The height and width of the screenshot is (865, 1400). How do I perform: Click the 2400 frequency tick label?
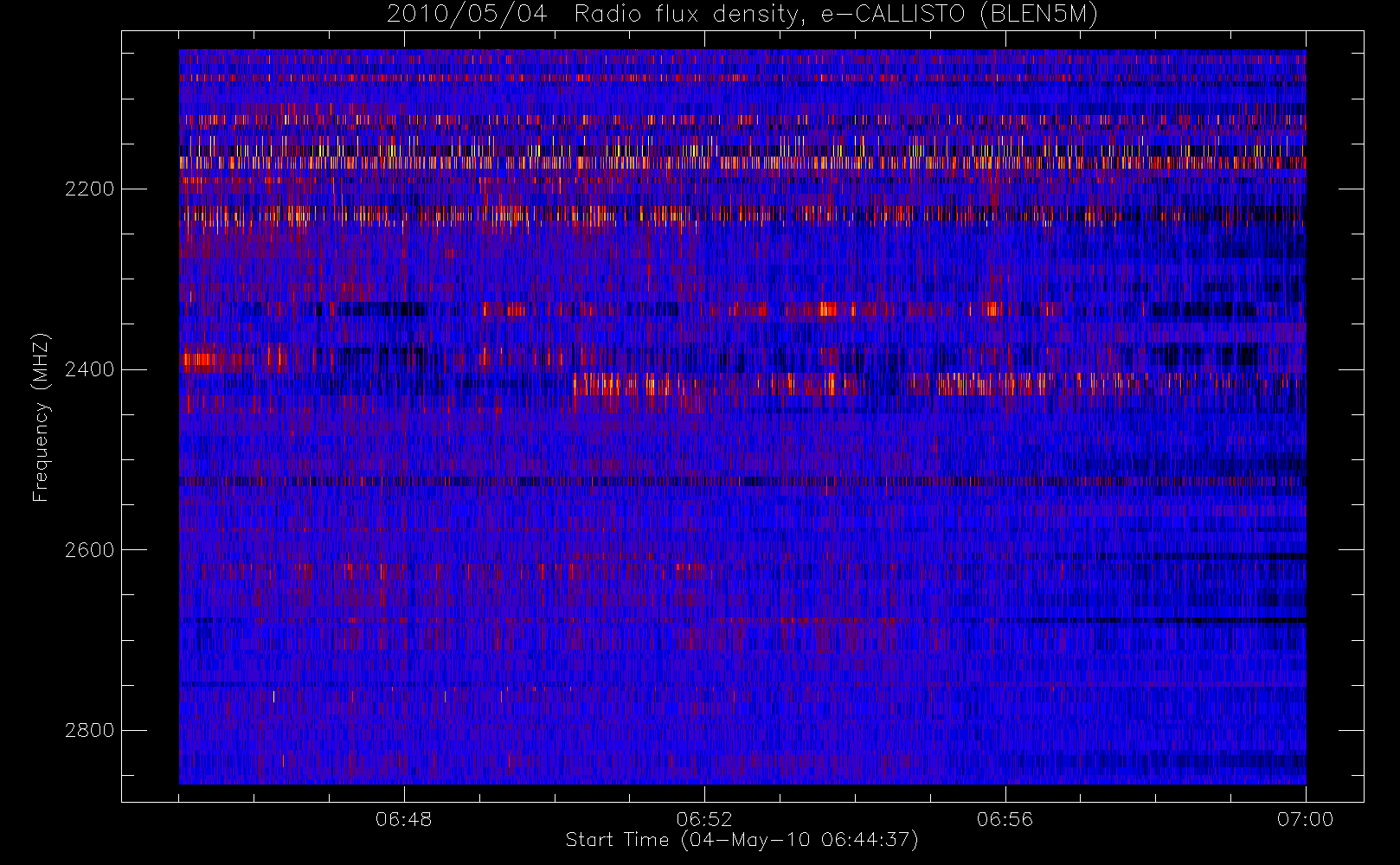(x=89, y=369)
